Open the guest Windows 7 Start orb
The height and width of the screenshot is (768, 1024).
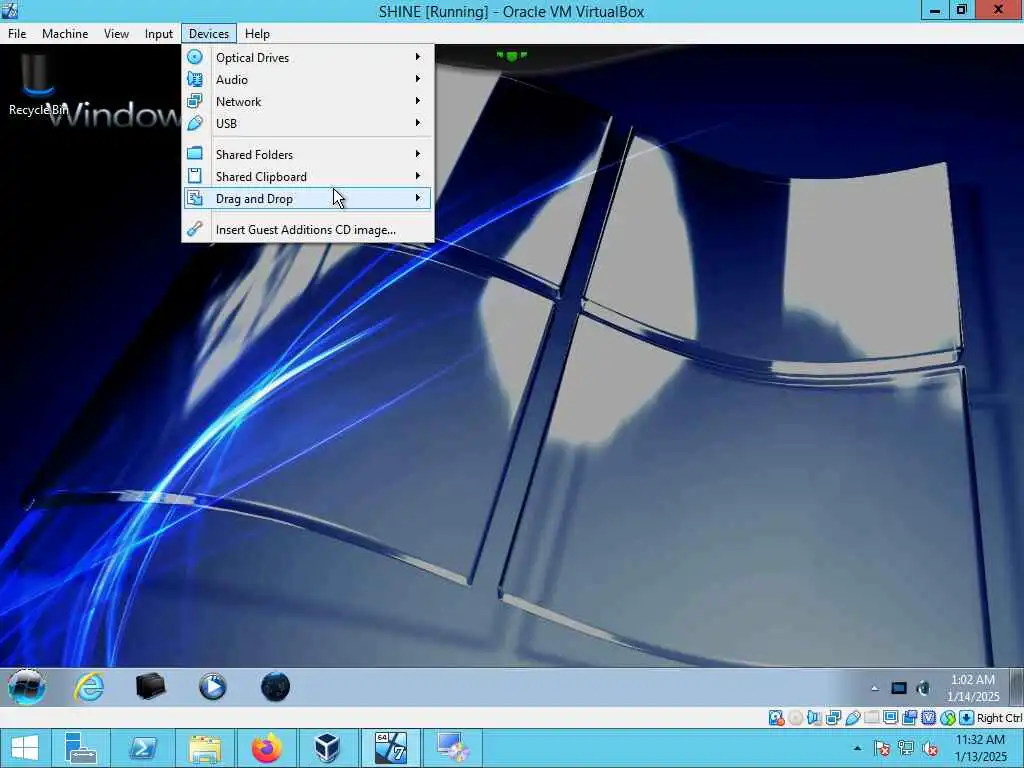click(x=27, y=687)
